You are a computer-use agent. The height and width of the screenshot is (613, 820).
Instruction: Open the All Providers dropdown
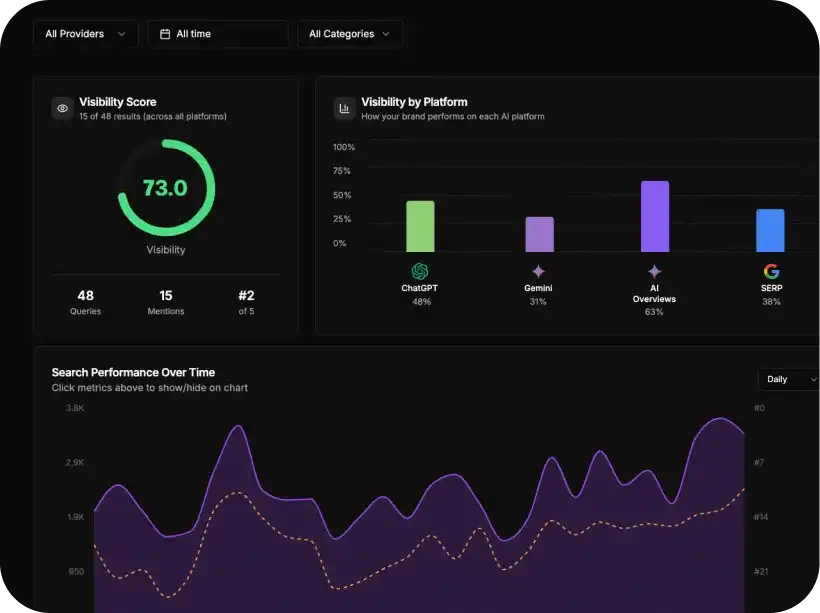click(x=86, y=34)
